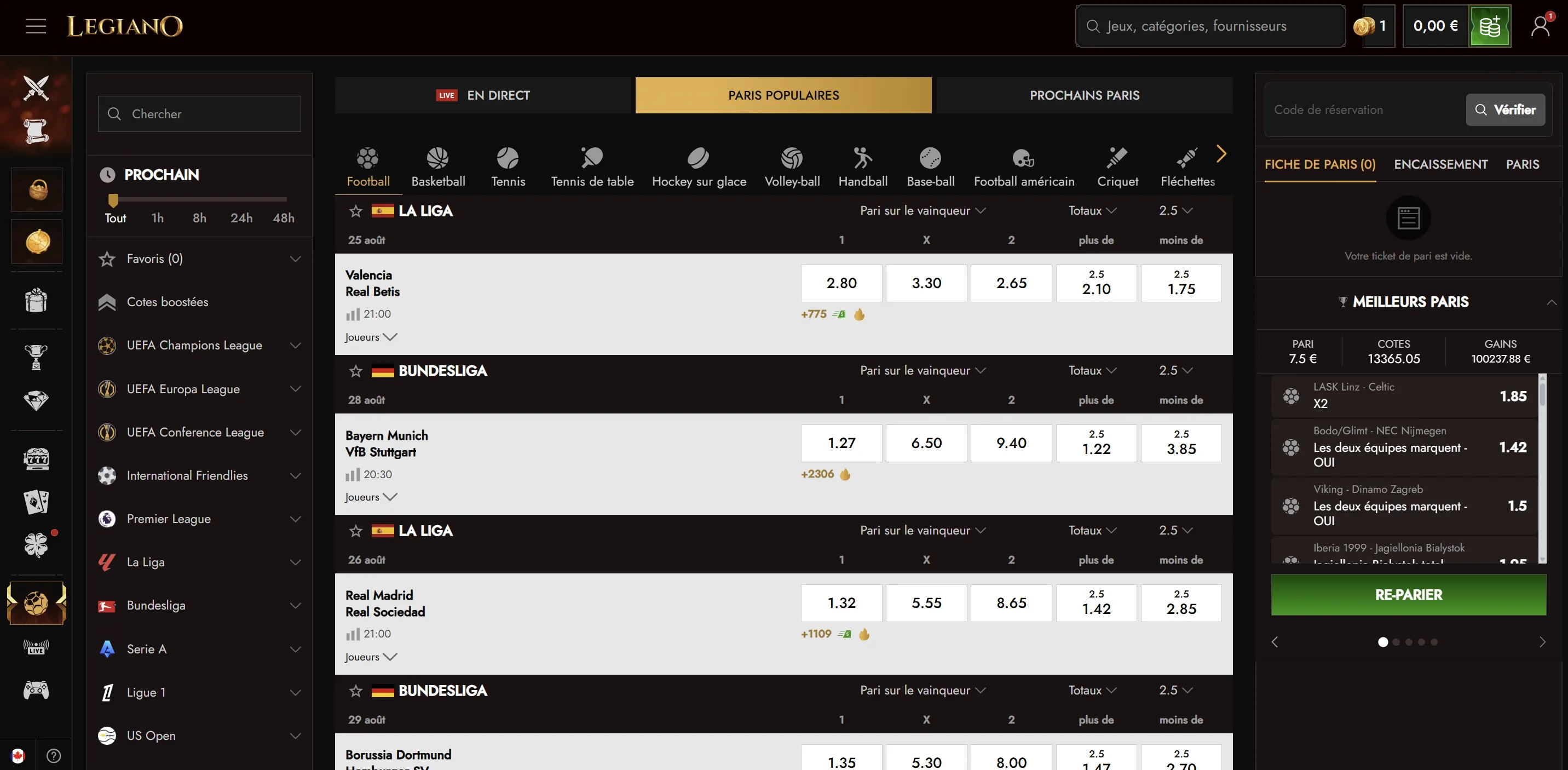Show more markets +2306 for Bayern Munich

[817, 474]
